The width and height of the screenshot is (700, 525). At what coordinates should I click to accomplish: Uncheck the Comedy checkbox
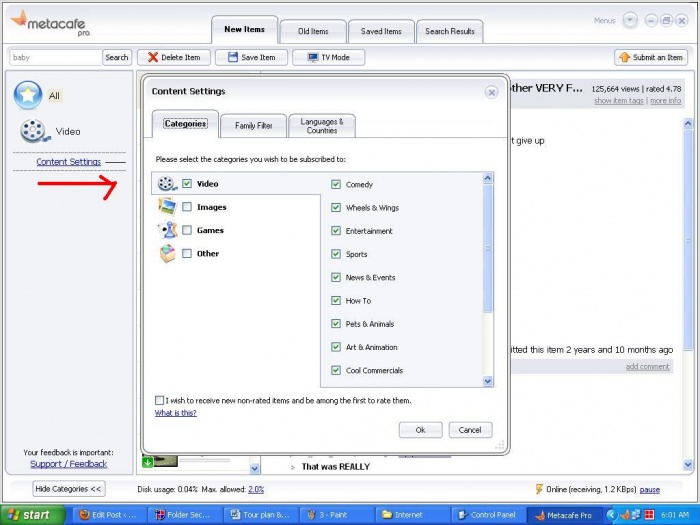(336, 184)
